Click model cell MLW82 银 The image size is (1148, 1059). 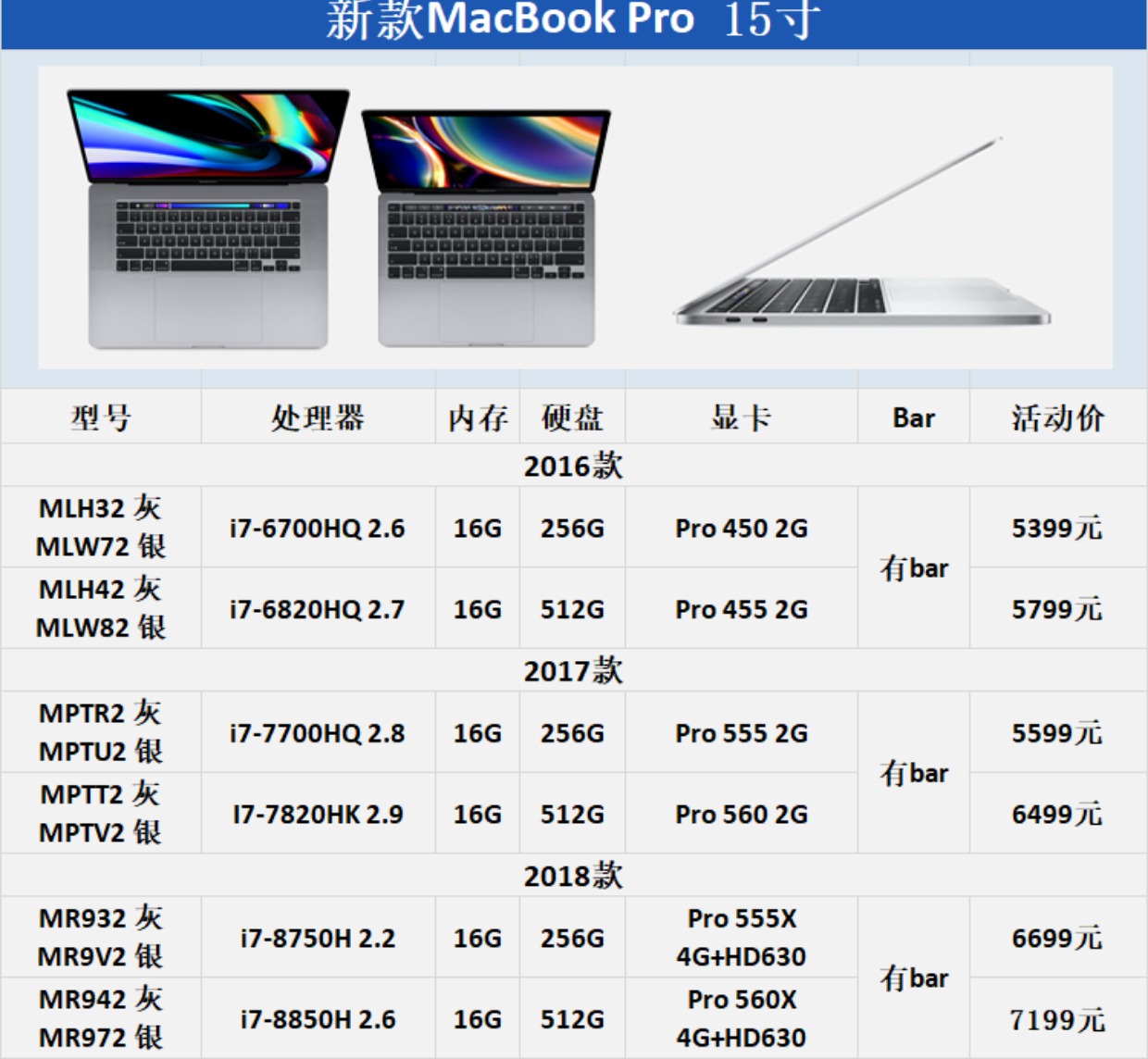point(101,628)
